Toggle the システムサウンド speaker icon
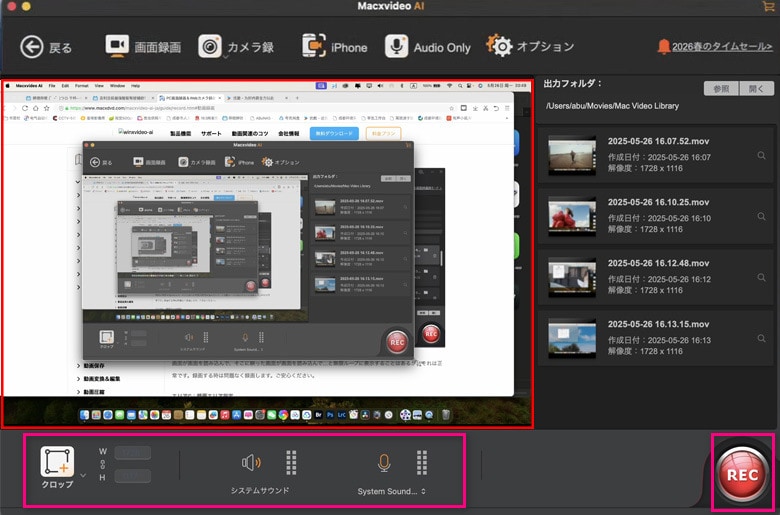780x515 pixels. coord(251,463)
